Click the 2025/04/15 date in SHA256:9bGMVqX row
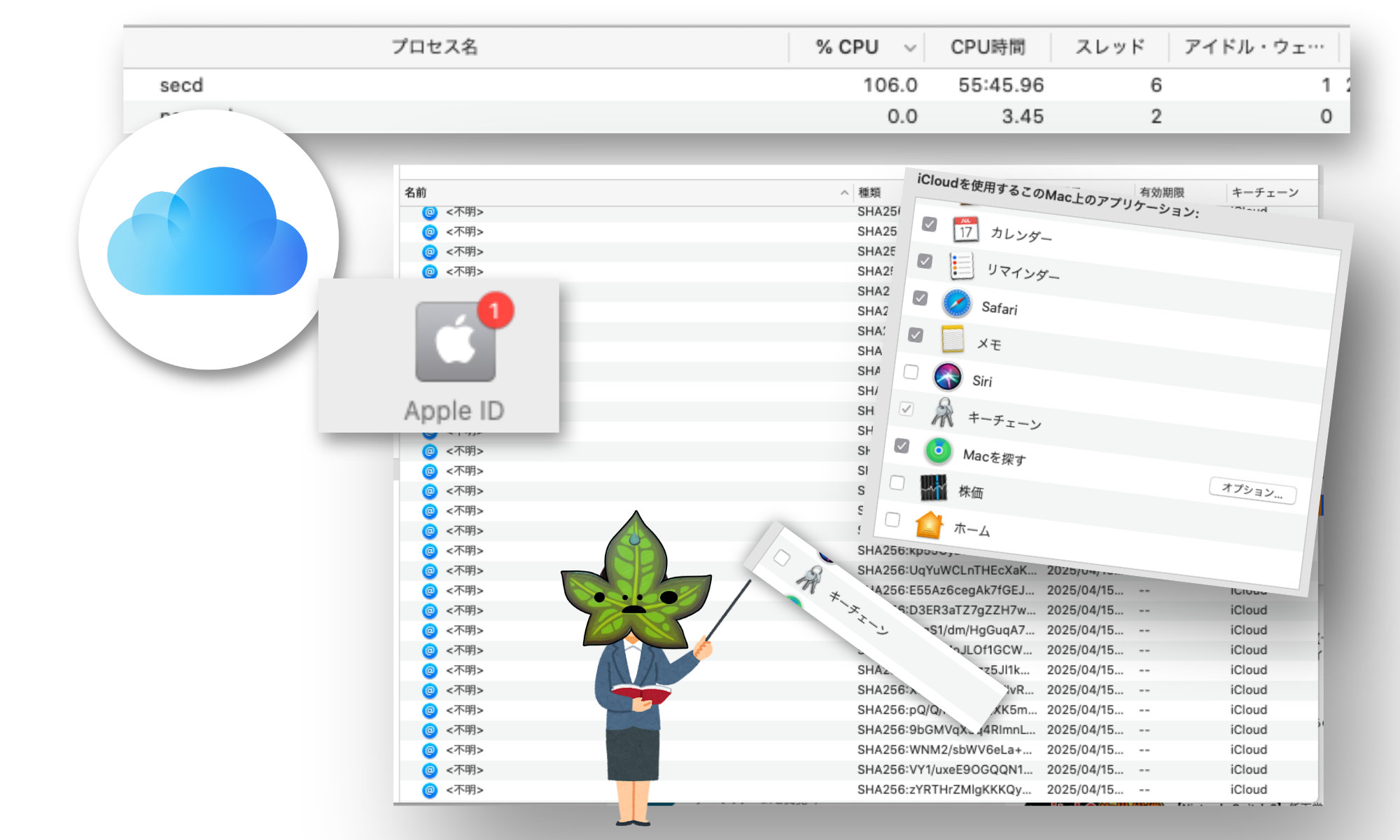The image size is (1400, 840). point(1085,730)
